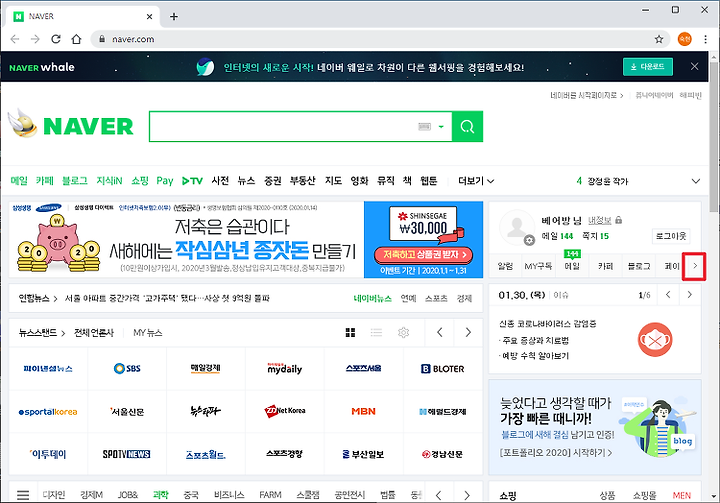Viewport: 720px width, 503px height.
Task: Select the 카페 tab in user panel
Action: point(605,266)
